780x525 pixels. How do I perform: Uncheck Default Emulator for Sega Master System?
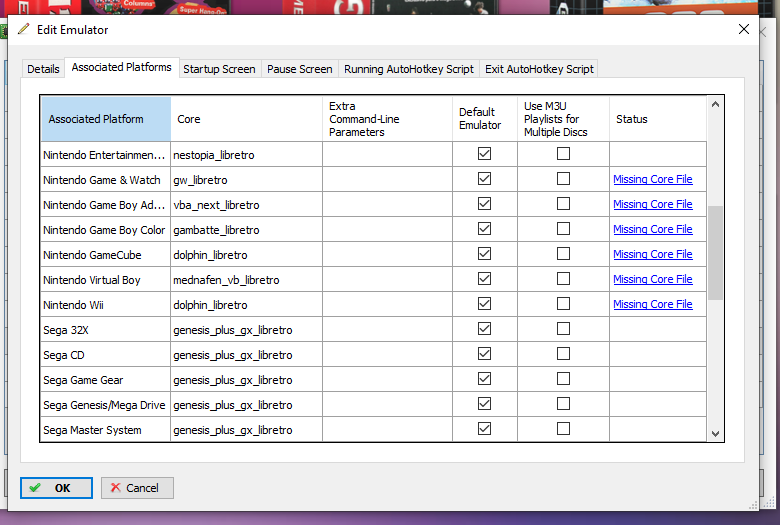(485, 428)
